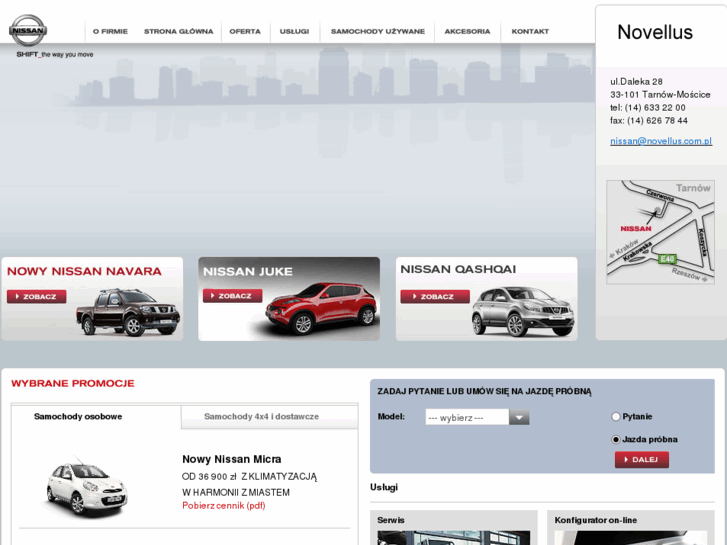The width and height of the screenshot is (727, 545).
Task: Click the 33-101 Tarnów-Mościce address line
Action: click(660, 95)
